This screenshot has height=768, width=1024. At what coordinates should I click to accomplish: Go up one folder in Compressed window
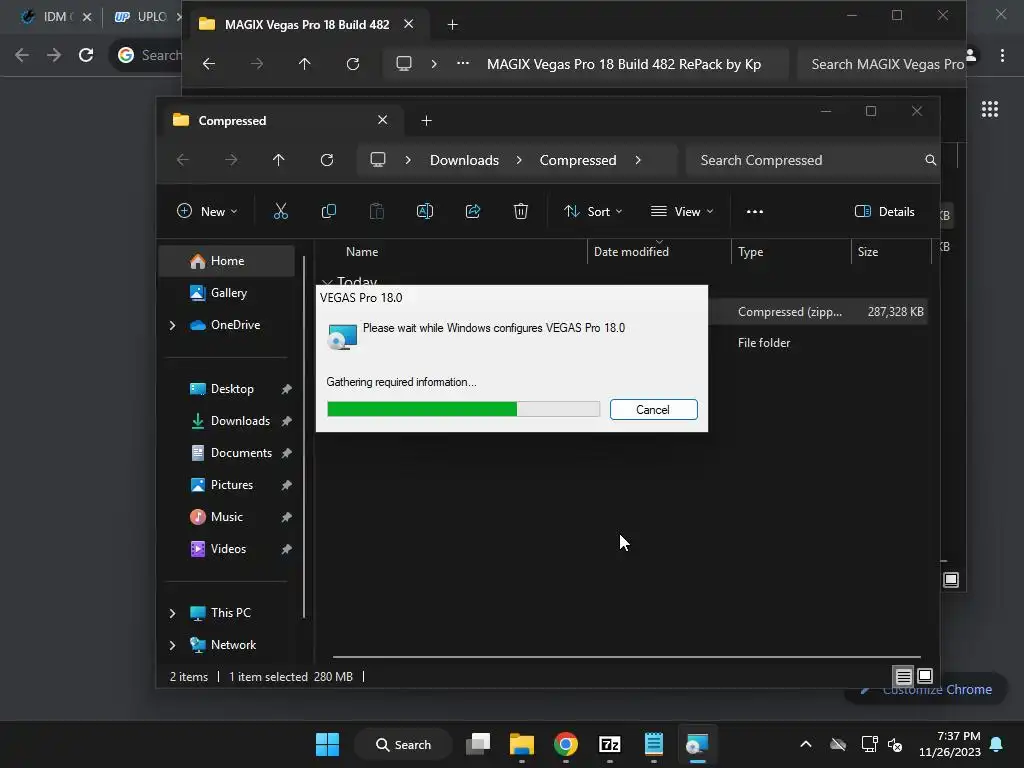(279, 160)
